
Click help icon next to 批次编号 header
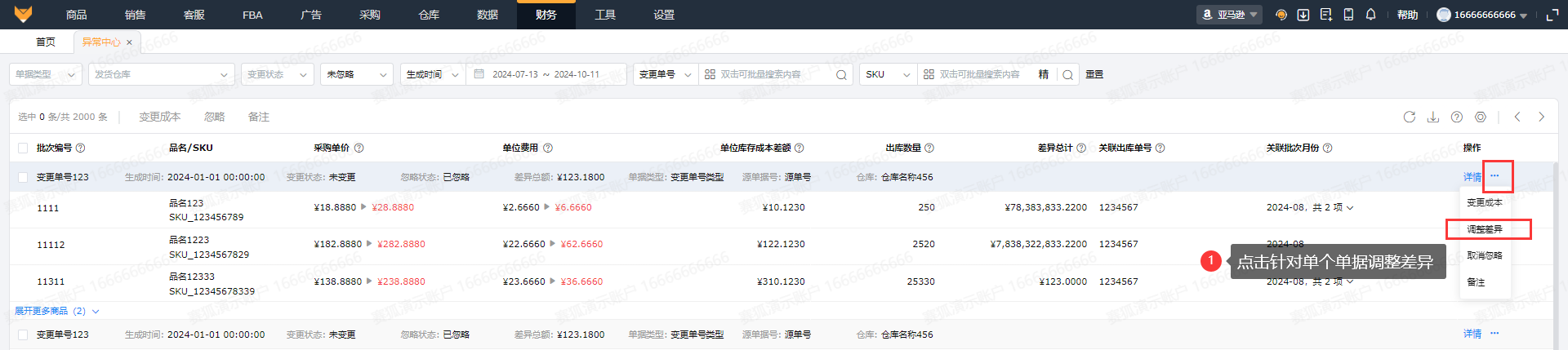[80, 148]
